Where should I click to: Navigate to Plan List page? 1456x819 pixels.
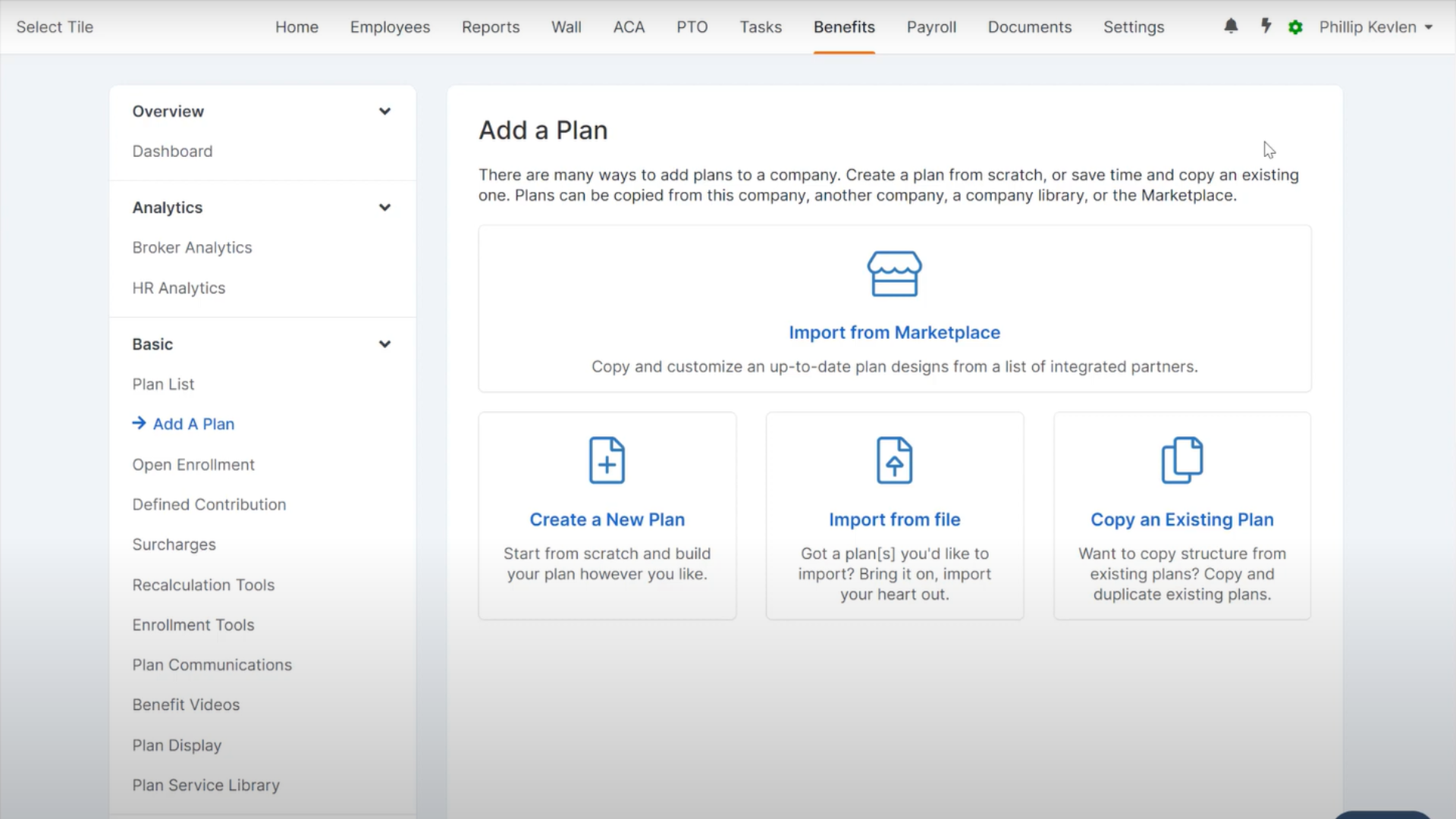(164, 383)
